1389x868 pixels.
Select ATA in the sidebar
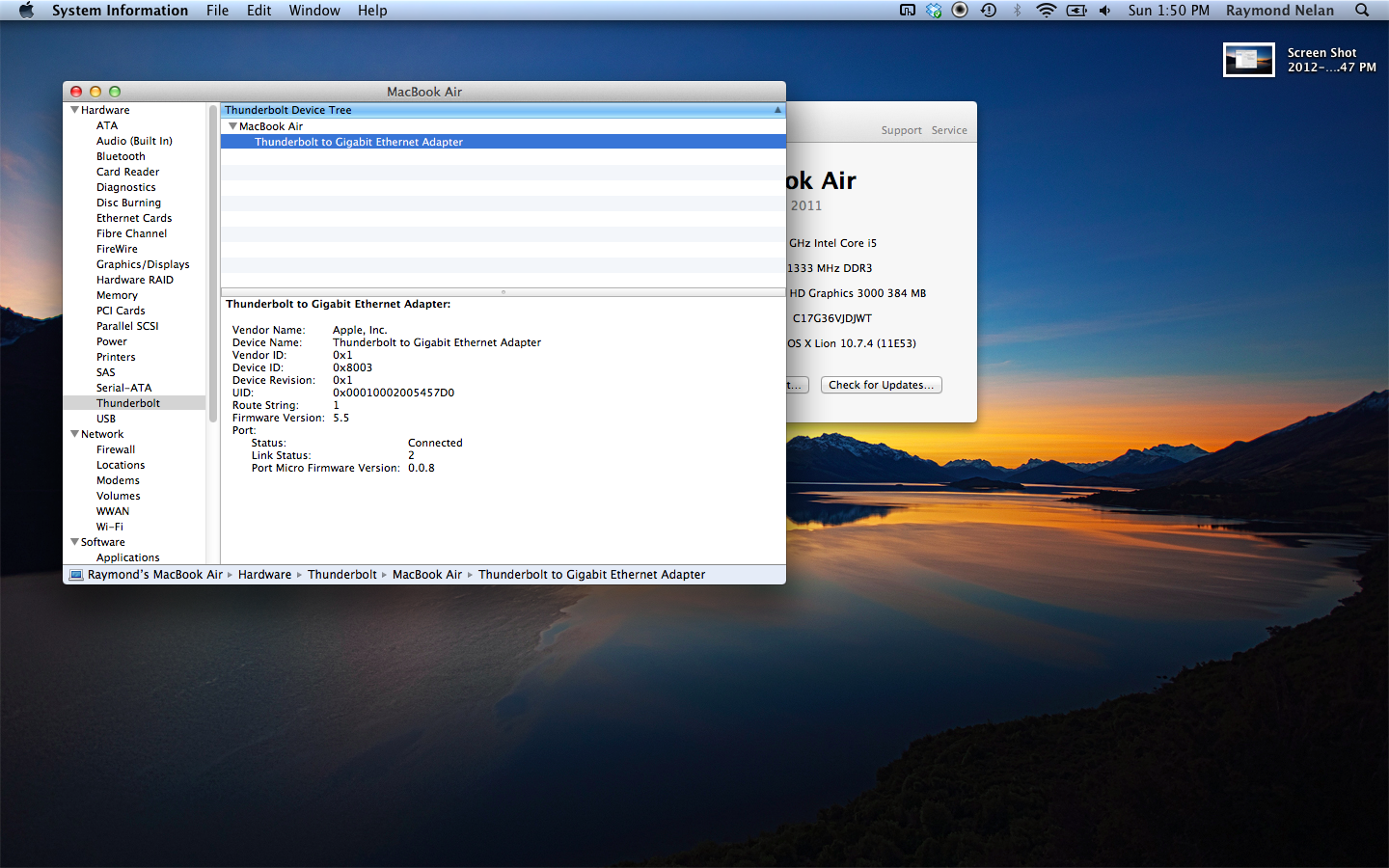pos(107,125)
